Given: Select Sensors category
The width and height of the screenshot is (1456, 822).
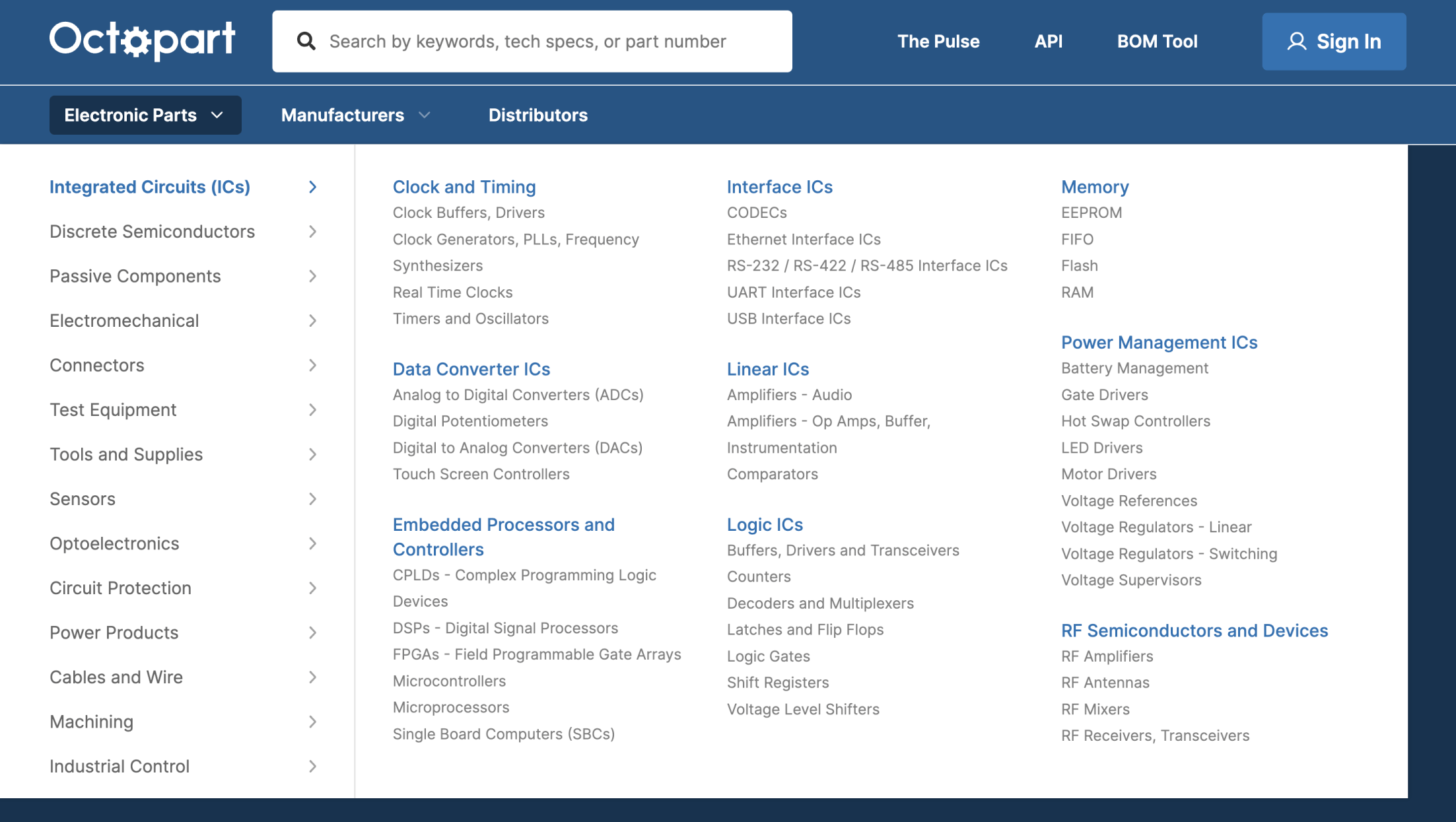Looking at the screenshot, I should tap(83, 499).
